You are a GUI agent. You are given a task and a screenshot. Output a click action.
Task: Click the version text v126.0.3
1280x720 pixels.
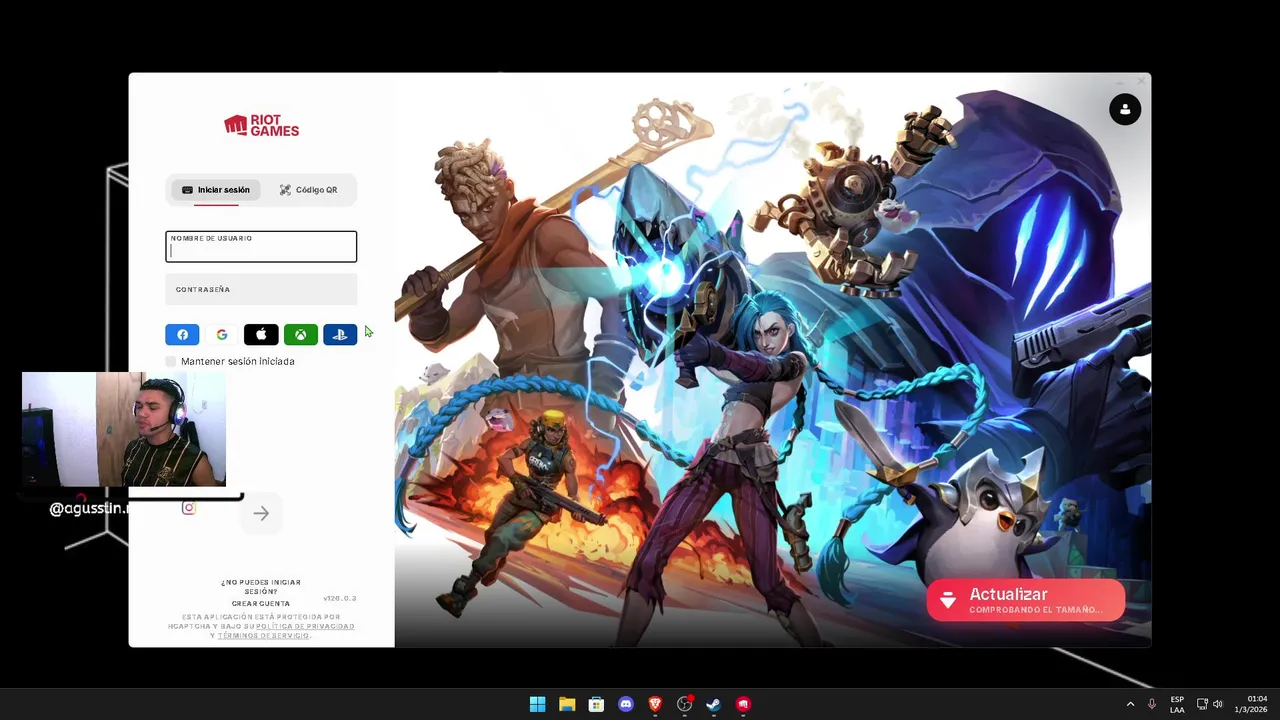coord(340,598)
